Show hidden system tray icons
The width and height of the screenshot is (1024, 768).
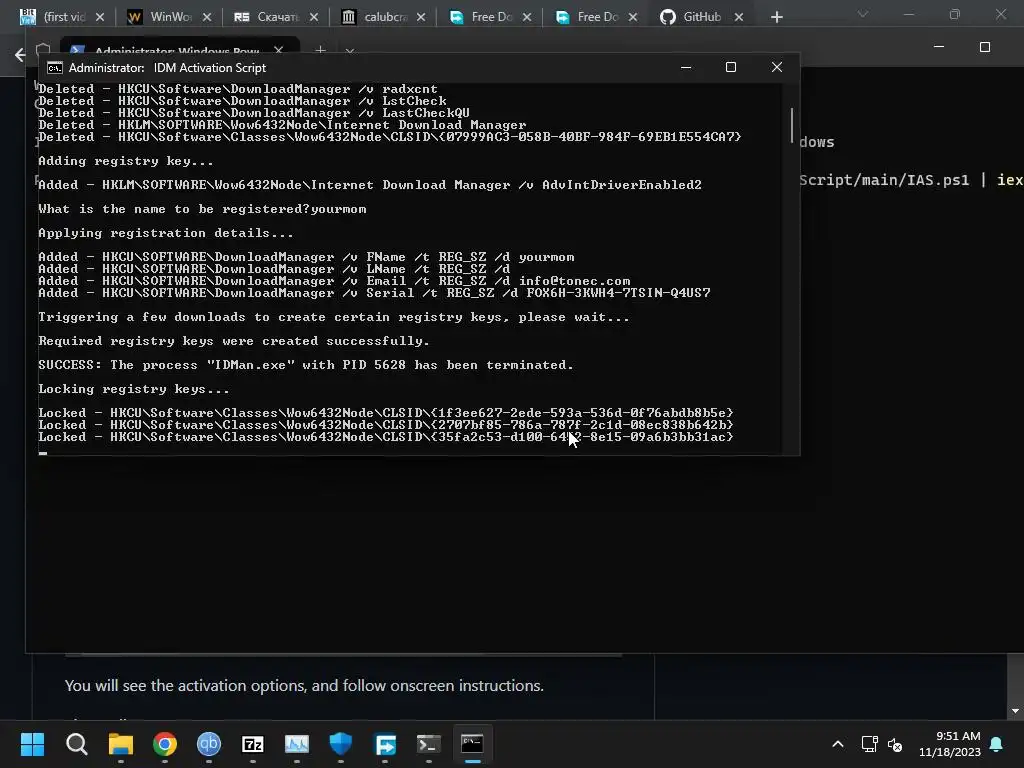(x=838, y=744)
